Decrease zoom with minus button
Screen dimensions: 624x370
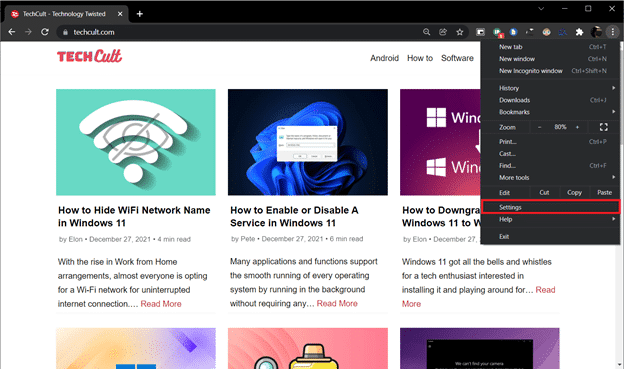[x=539, y=127]
